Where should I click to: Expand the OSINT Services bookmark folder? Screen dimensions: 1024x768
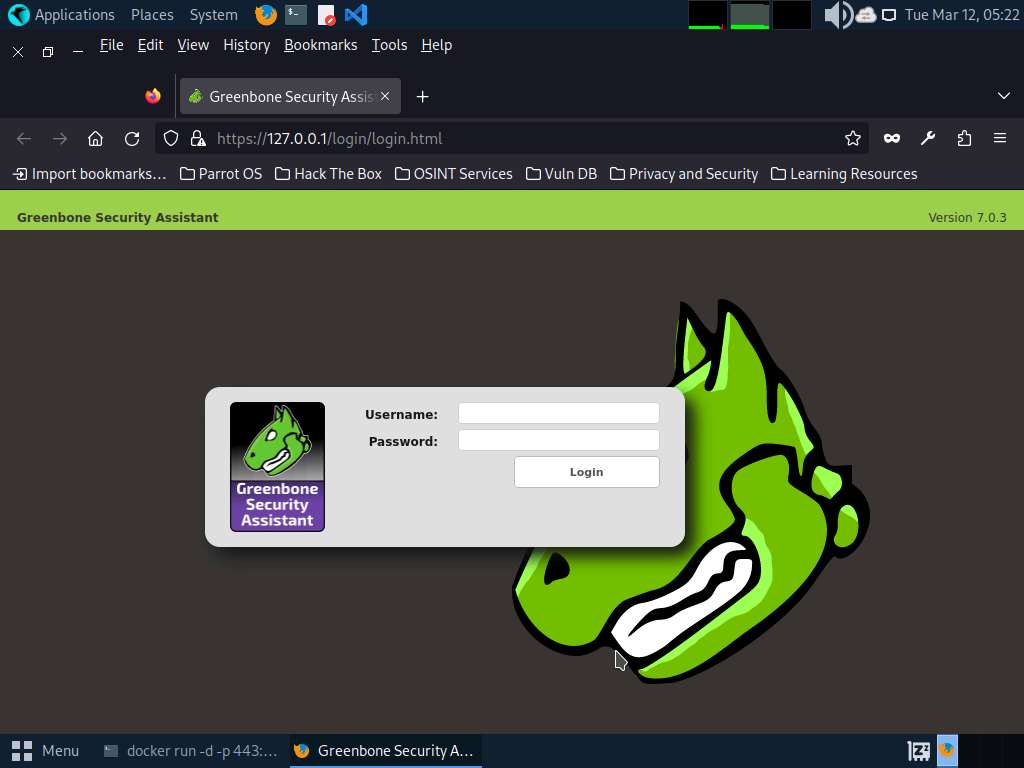(x=453, y=174)
